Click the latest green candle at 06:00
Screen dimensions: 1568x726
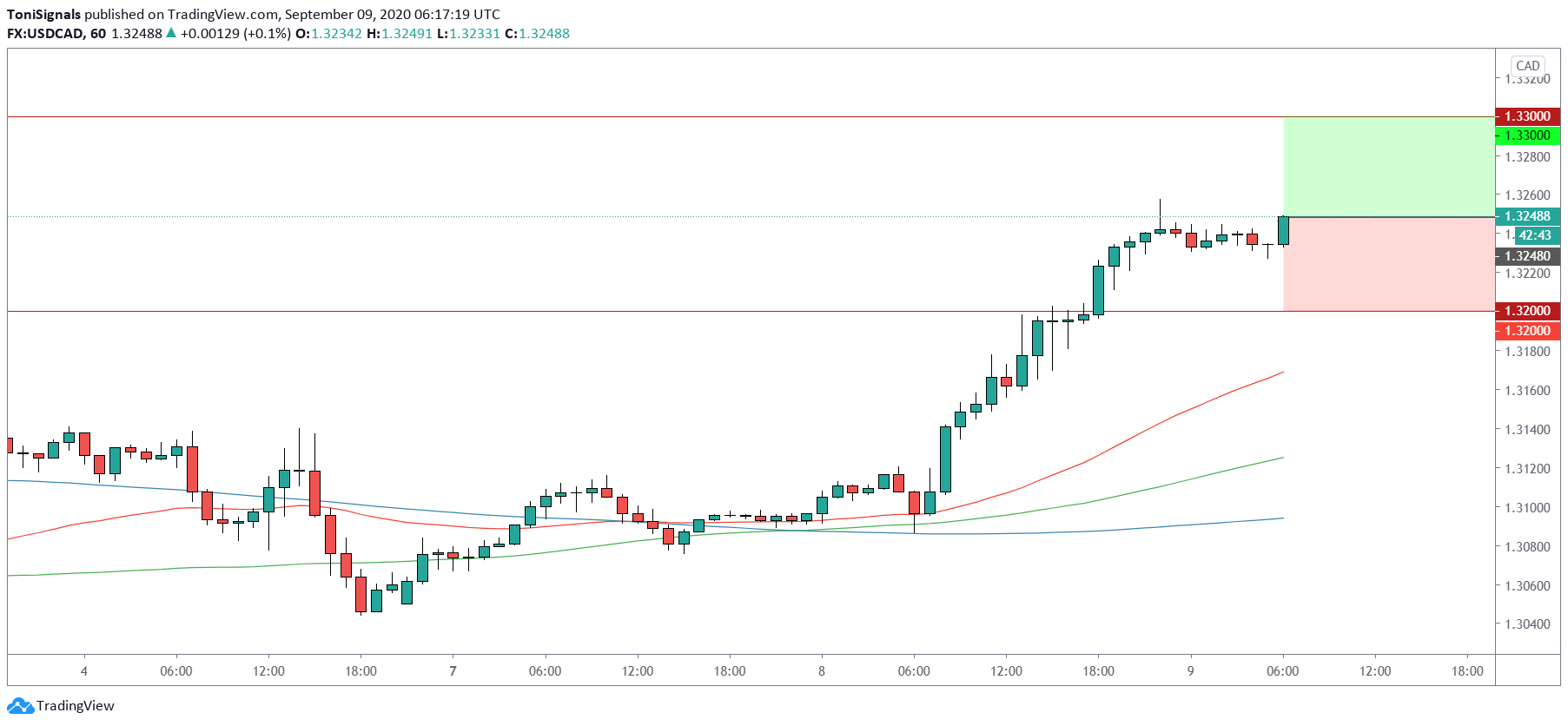click(1283, 230)
